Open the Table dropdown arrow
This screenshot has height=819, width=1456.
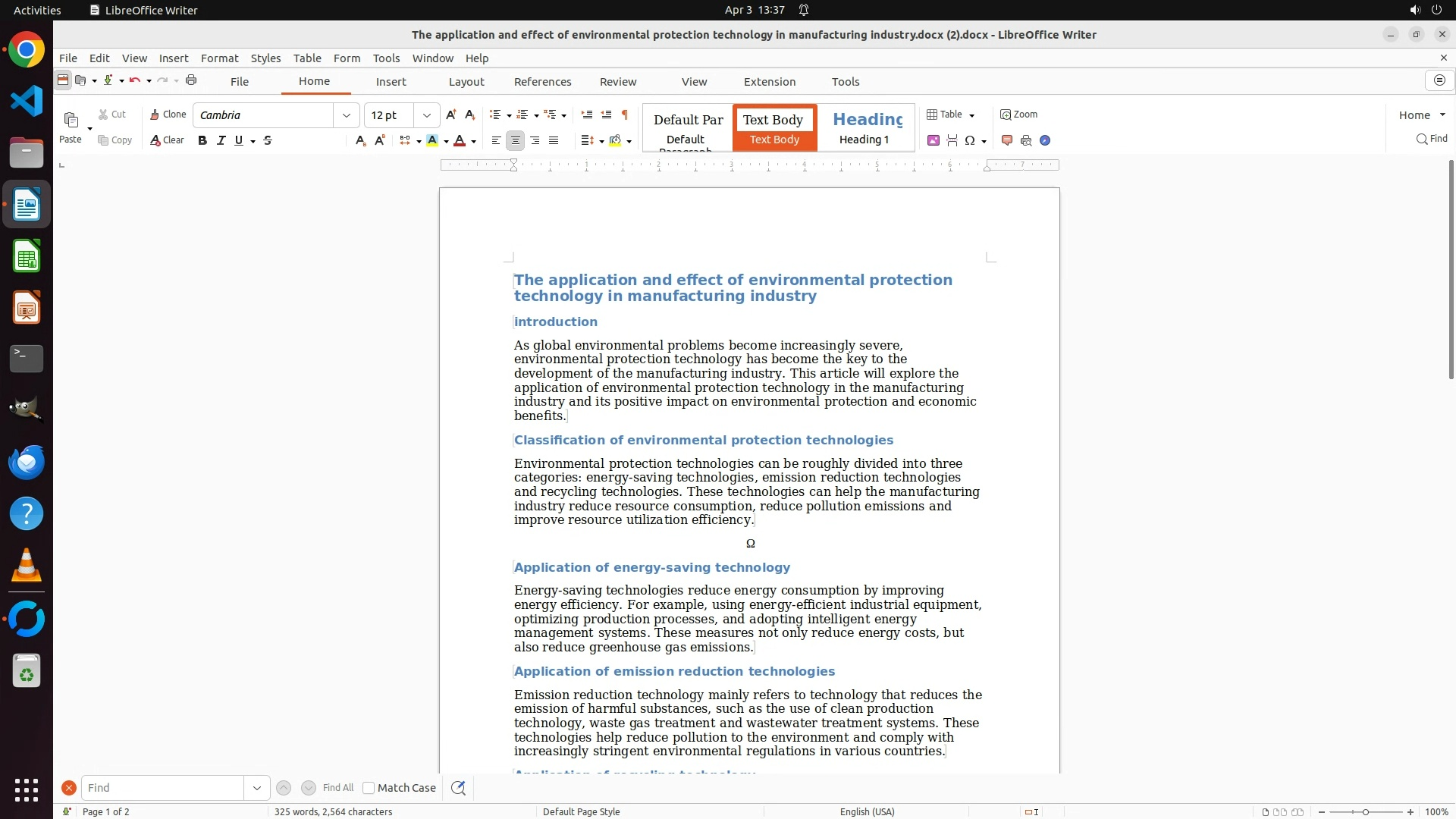click(x=971, y=115)
